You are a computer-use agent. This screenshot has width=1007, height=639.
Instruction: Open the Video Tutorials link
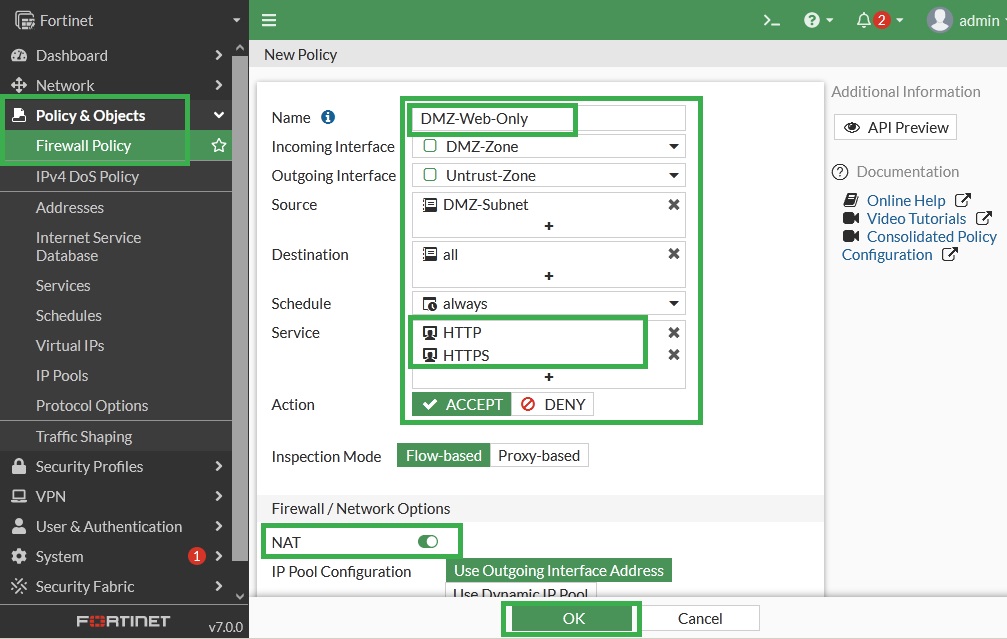(x=916, y=218)
